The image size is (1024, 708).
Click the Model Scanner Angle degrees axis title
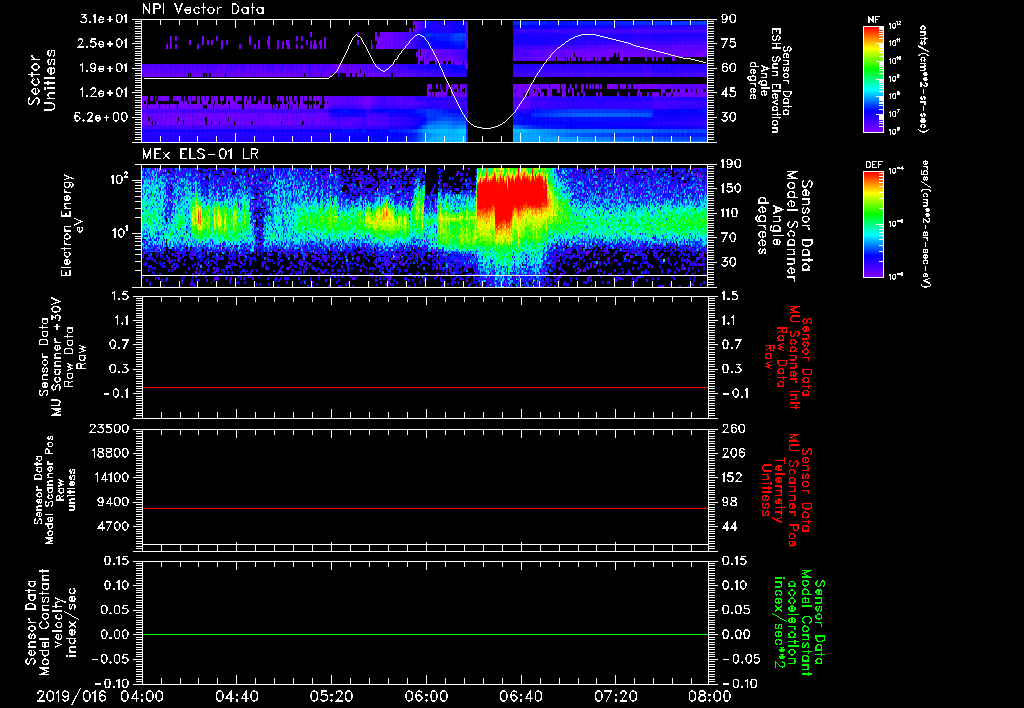pos(784,225)
